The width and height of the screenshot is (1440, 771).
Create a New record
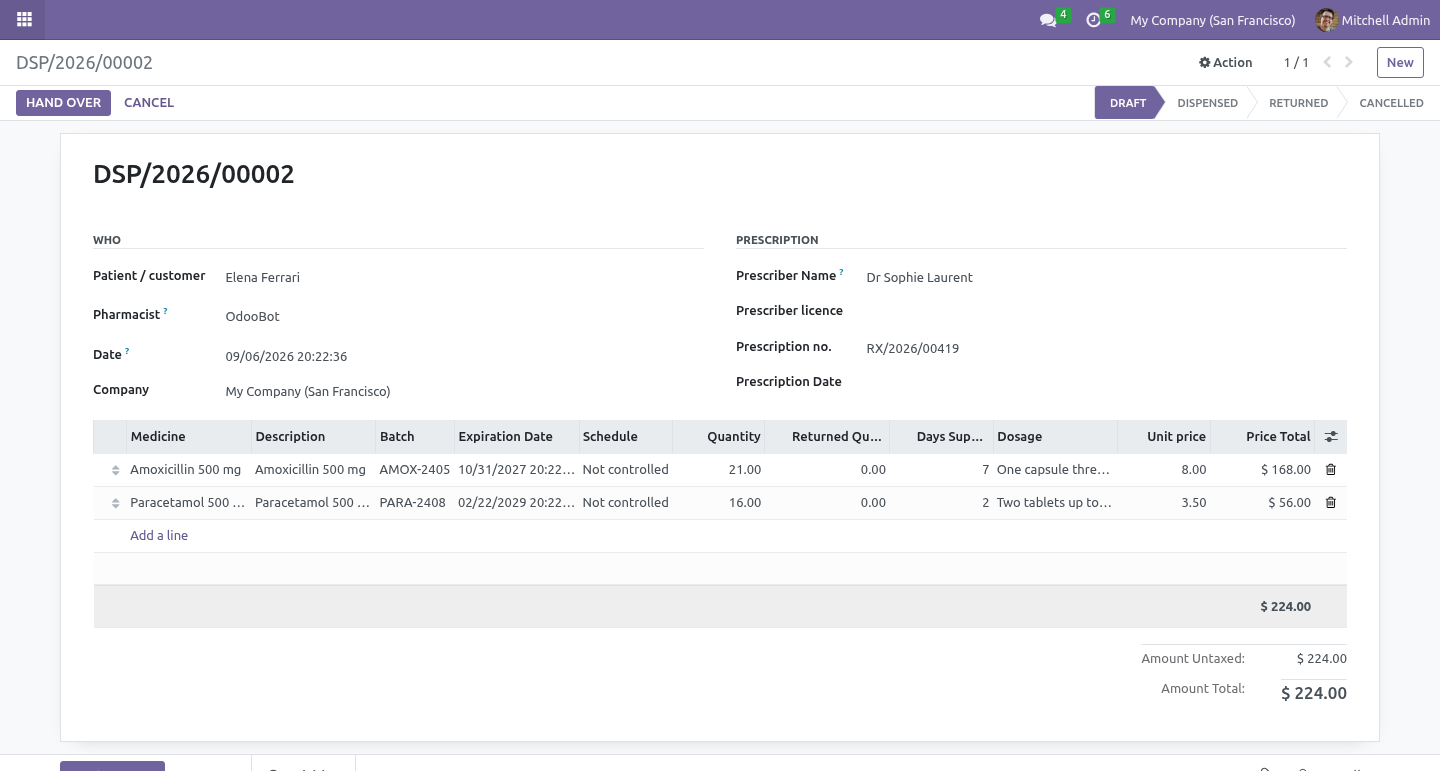(x=1400, y=62)
